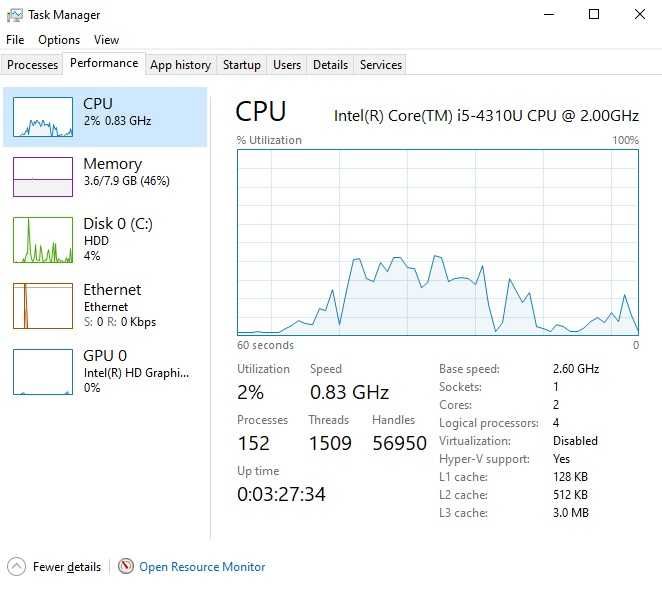Open the GPU 0 graph icon
The width and height of the screenshot is (662, 591).
[43, 372]
